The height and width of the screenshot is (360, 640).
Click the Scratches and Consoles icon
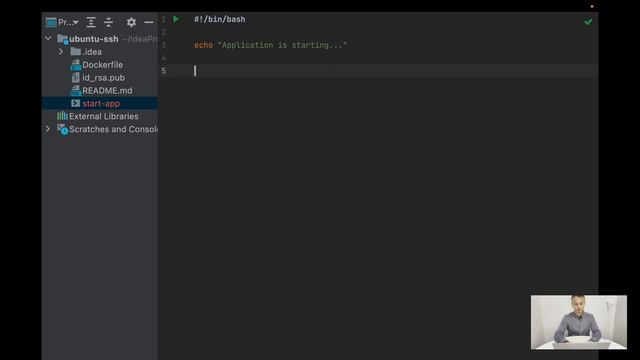62,129
